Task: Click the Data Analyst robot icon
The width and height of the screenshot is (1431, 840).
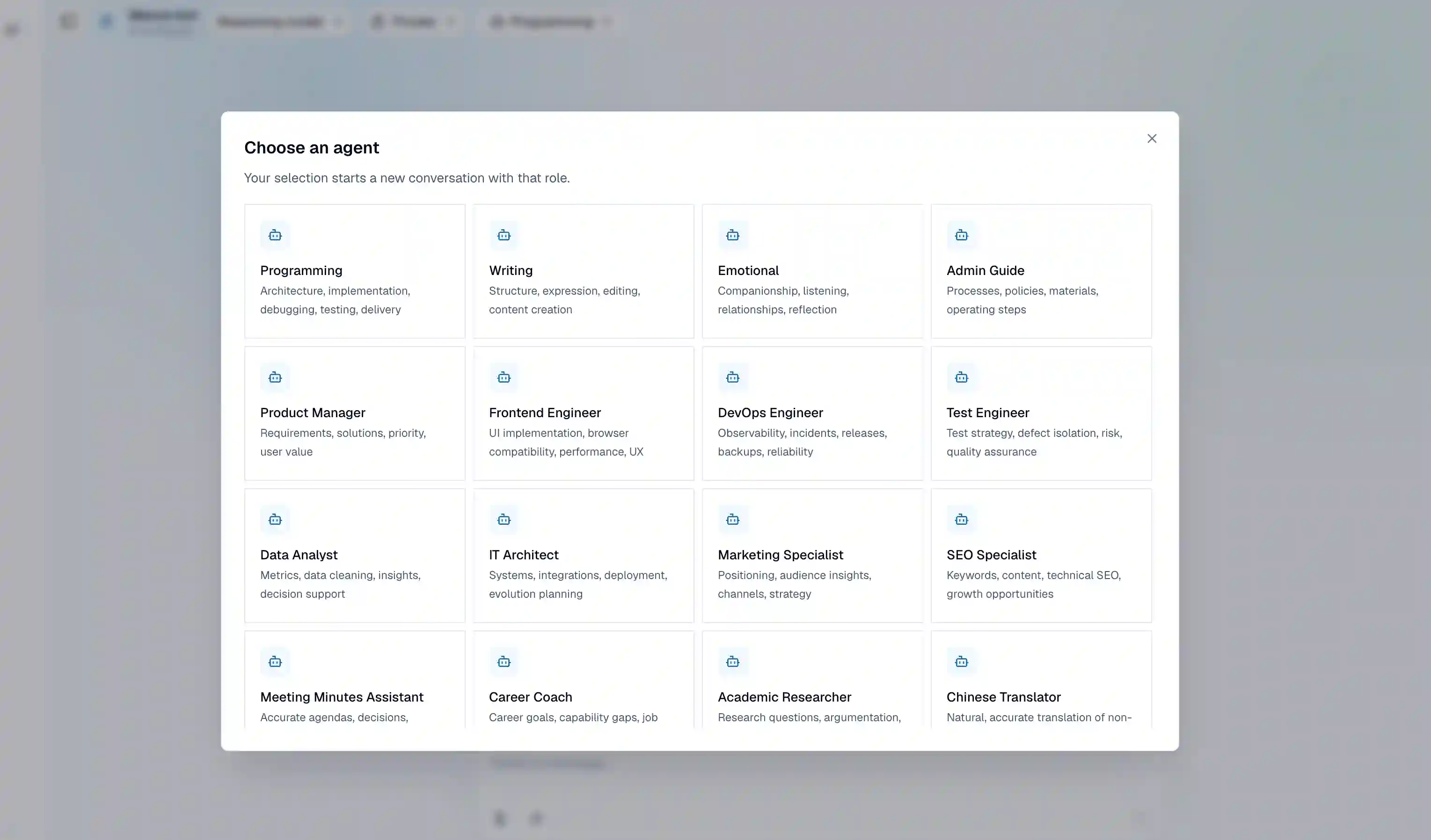Action: point(275,519)
